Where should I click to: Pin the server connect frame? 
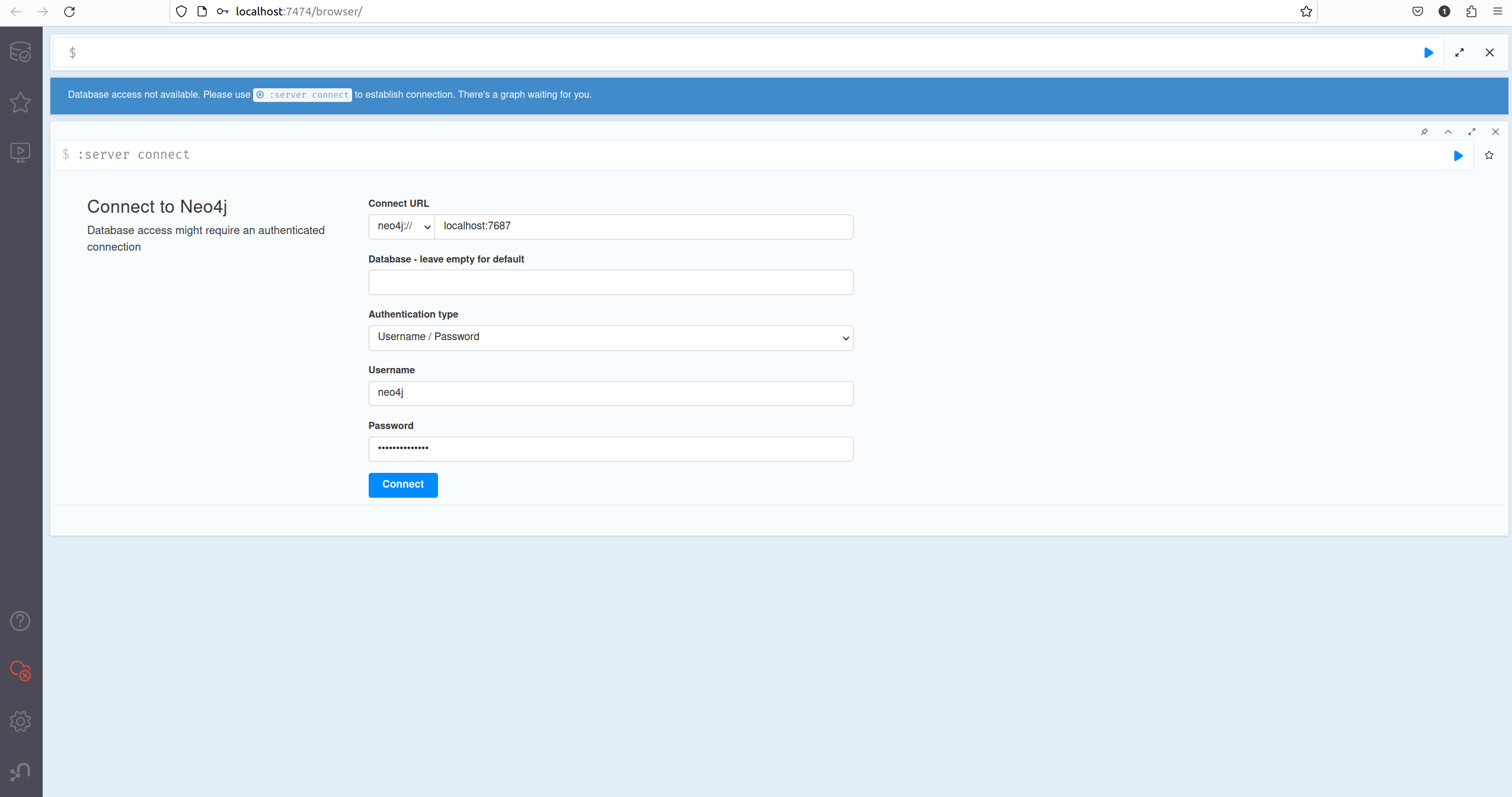1424,132
